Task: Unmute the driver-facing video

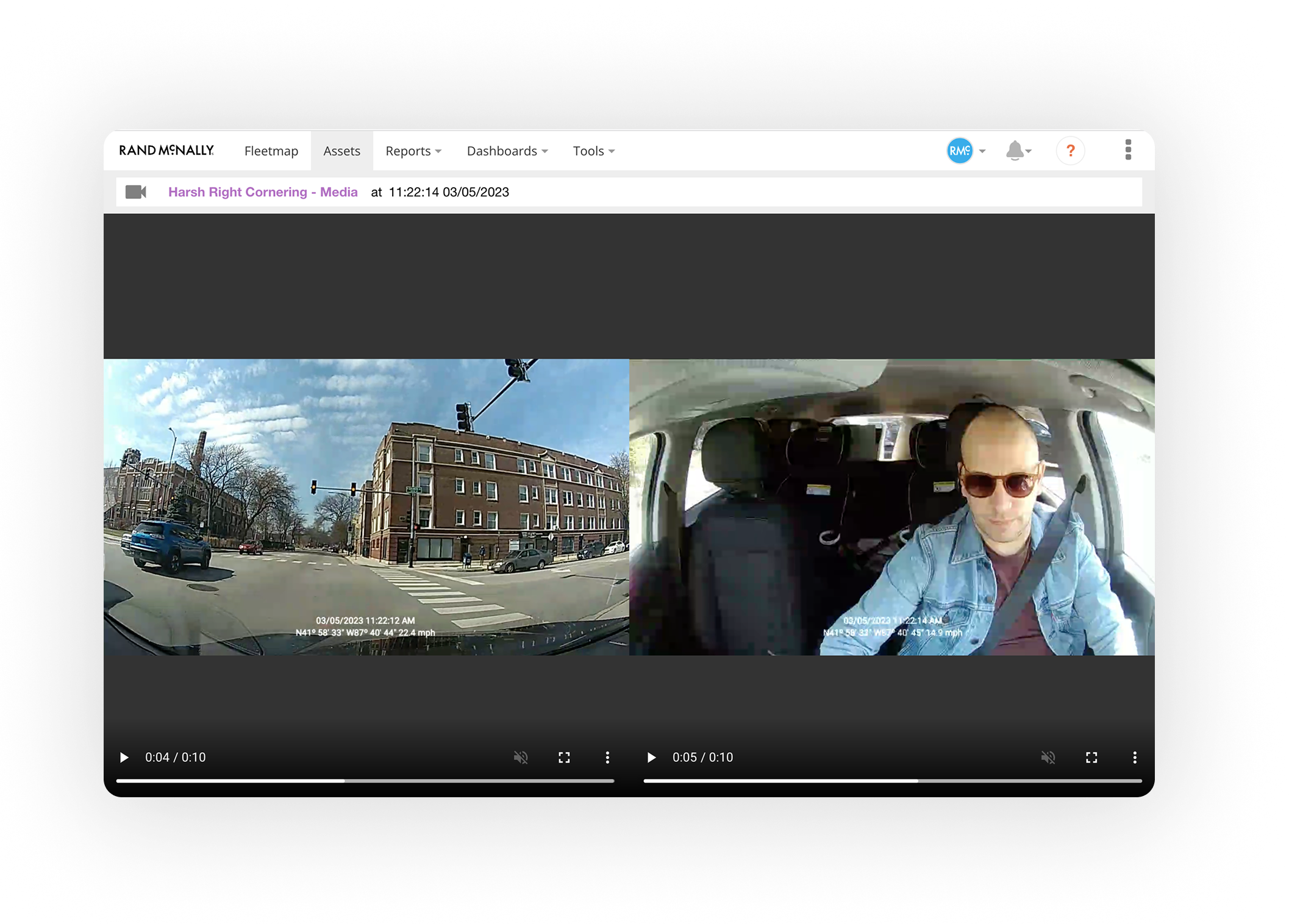Action: click(1048, 758)
